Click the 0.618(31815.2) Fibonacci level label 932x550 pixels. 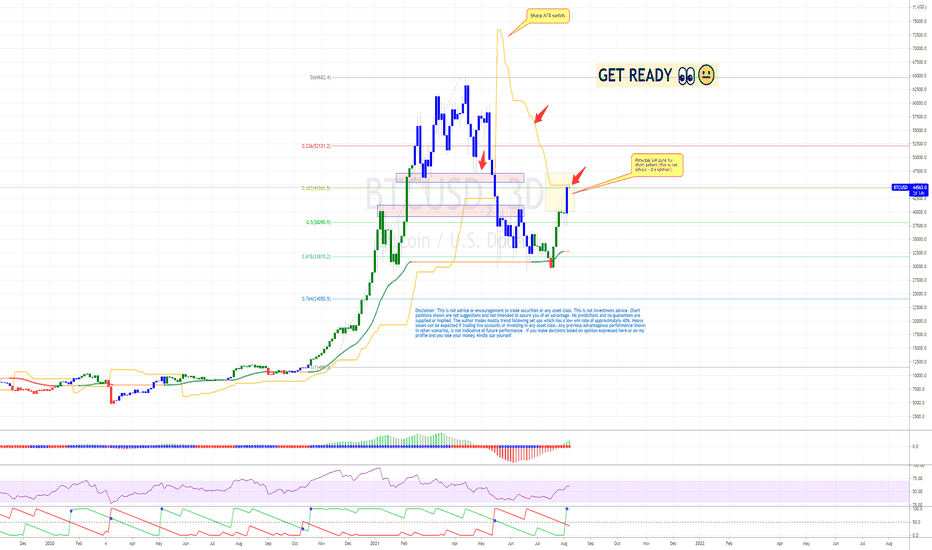click(x=316, y=257)
